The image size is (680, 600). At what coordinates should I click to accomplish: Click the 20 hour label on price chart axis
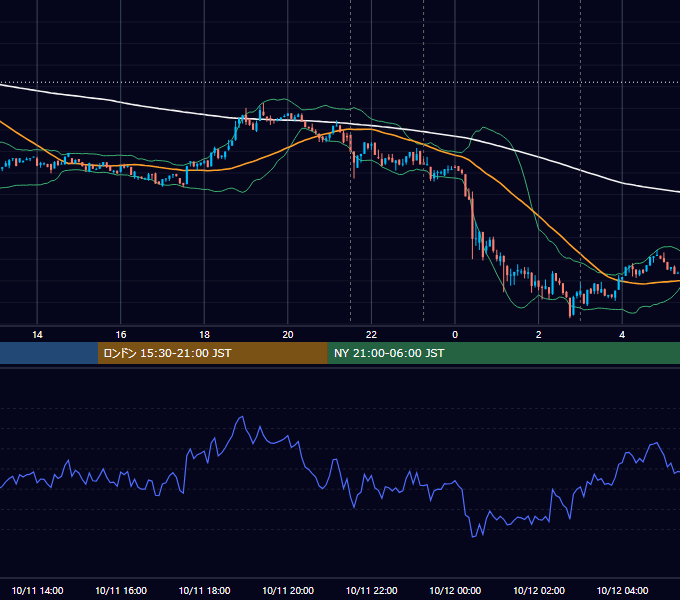(x=288, y=335)
